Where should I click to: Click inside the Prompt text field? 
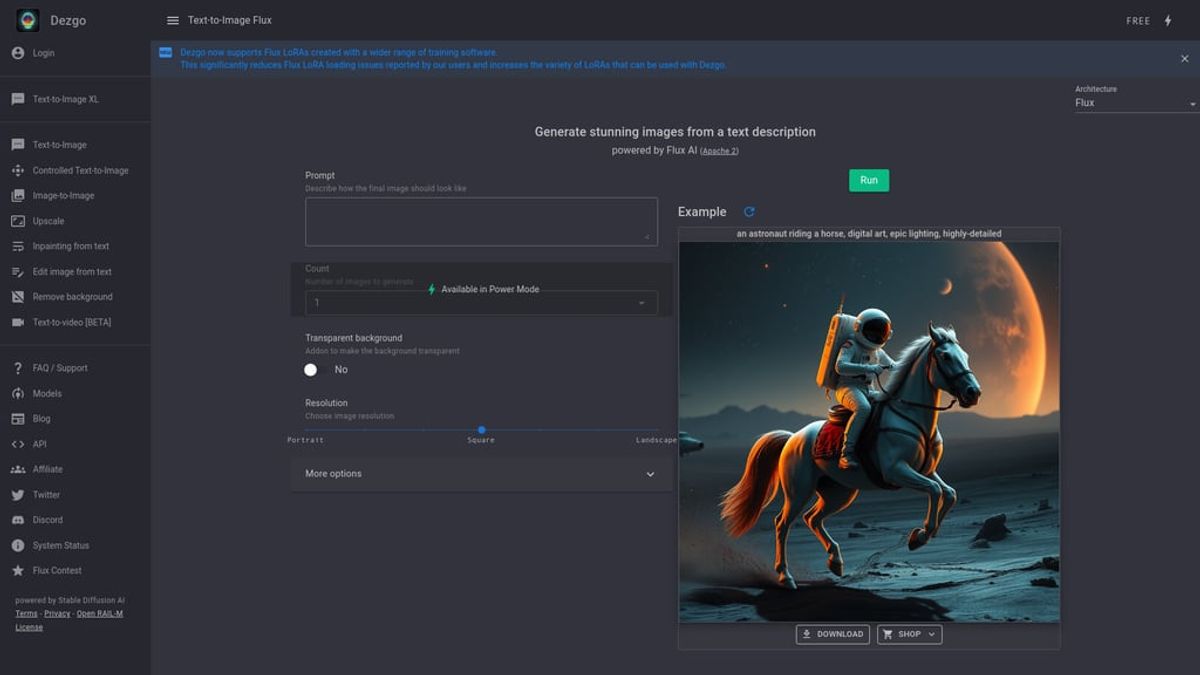(x=480, y=221)
